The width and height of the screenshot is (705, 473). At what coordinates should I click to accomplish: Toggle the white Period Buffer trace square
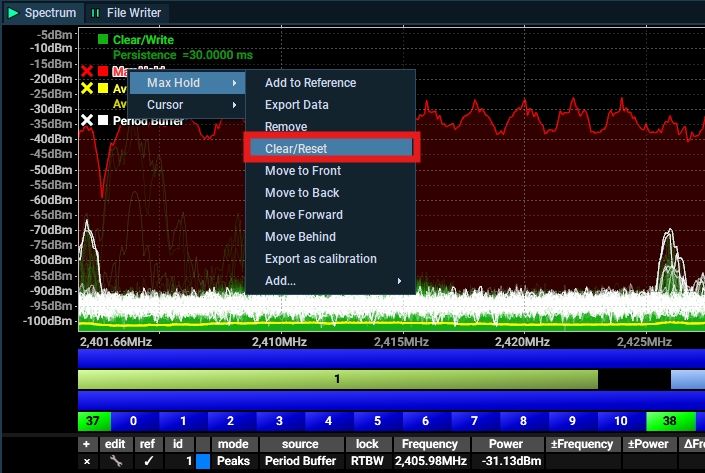103,120
